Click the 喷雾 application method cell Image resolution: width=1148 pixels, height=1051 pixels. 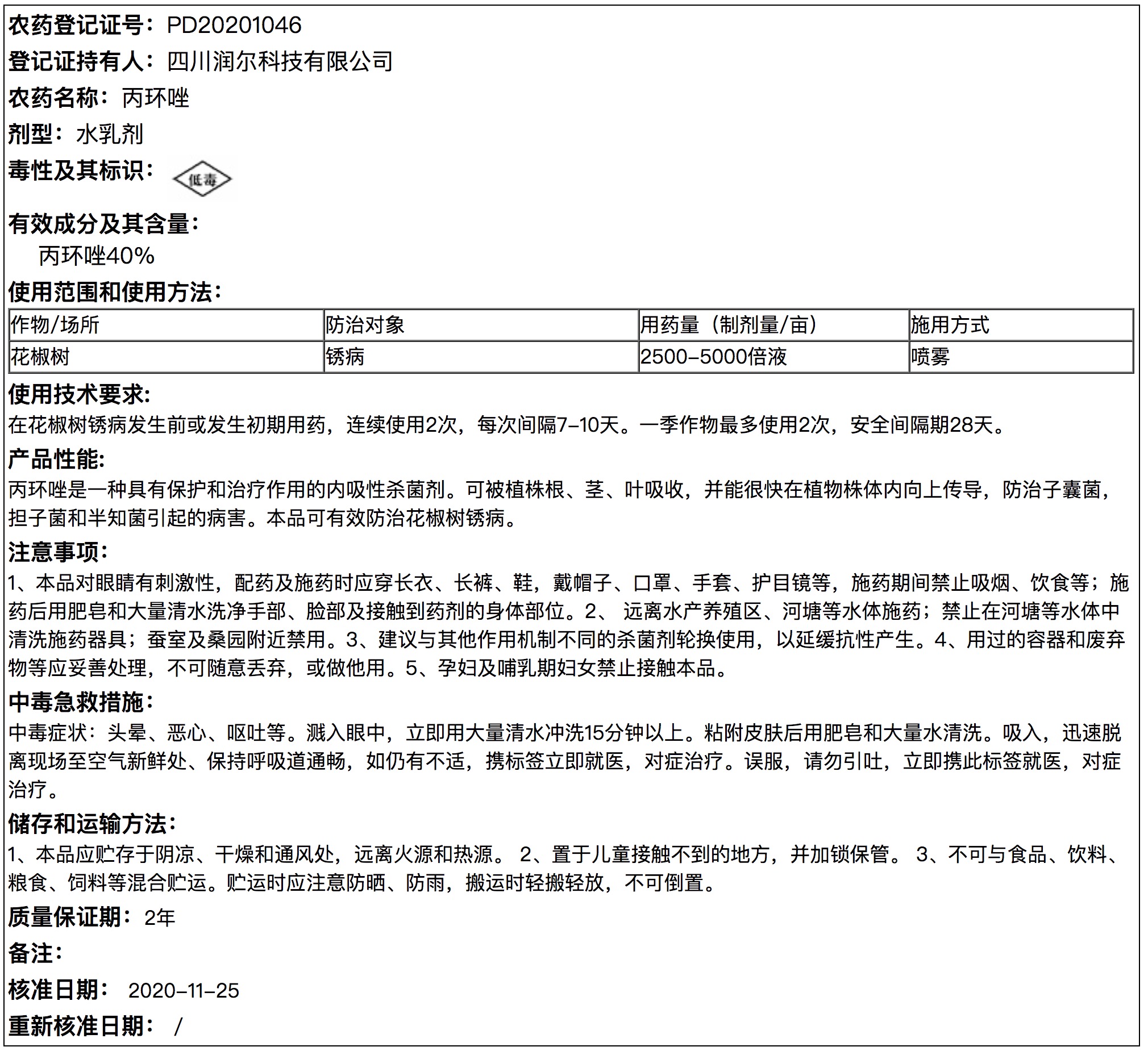pos(930,357)
